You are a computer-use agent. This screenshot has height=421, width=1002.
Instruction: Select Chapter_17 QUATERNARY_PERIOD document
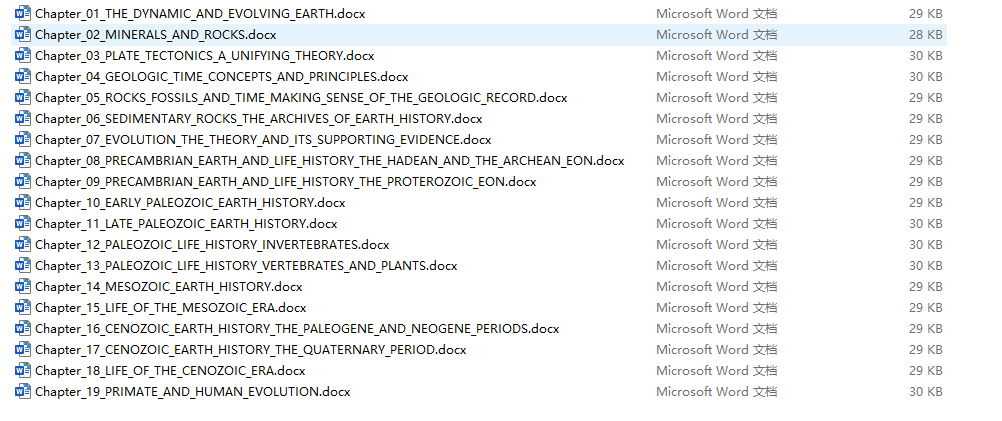click(x=250, y=350)
